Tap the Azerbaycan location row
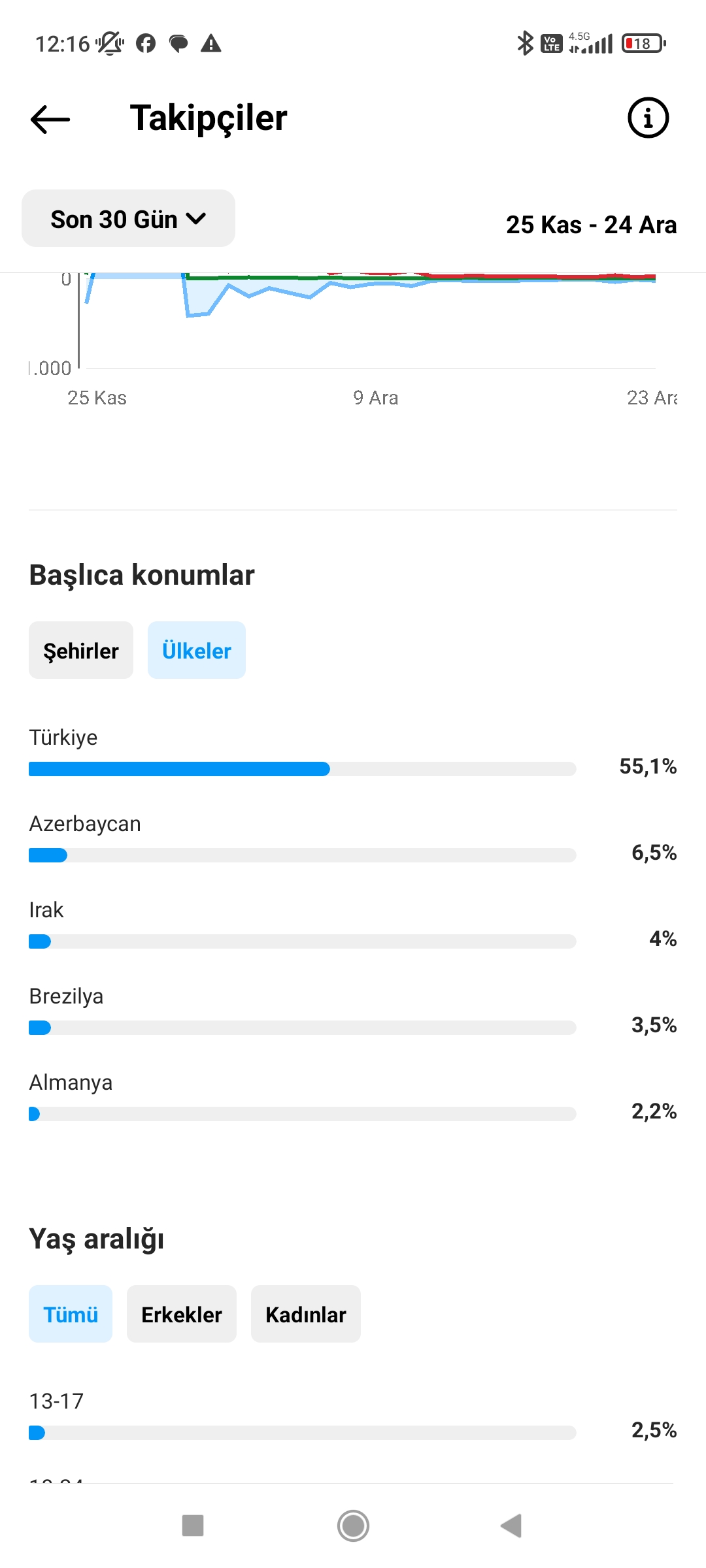 click(x=353, y=838)
